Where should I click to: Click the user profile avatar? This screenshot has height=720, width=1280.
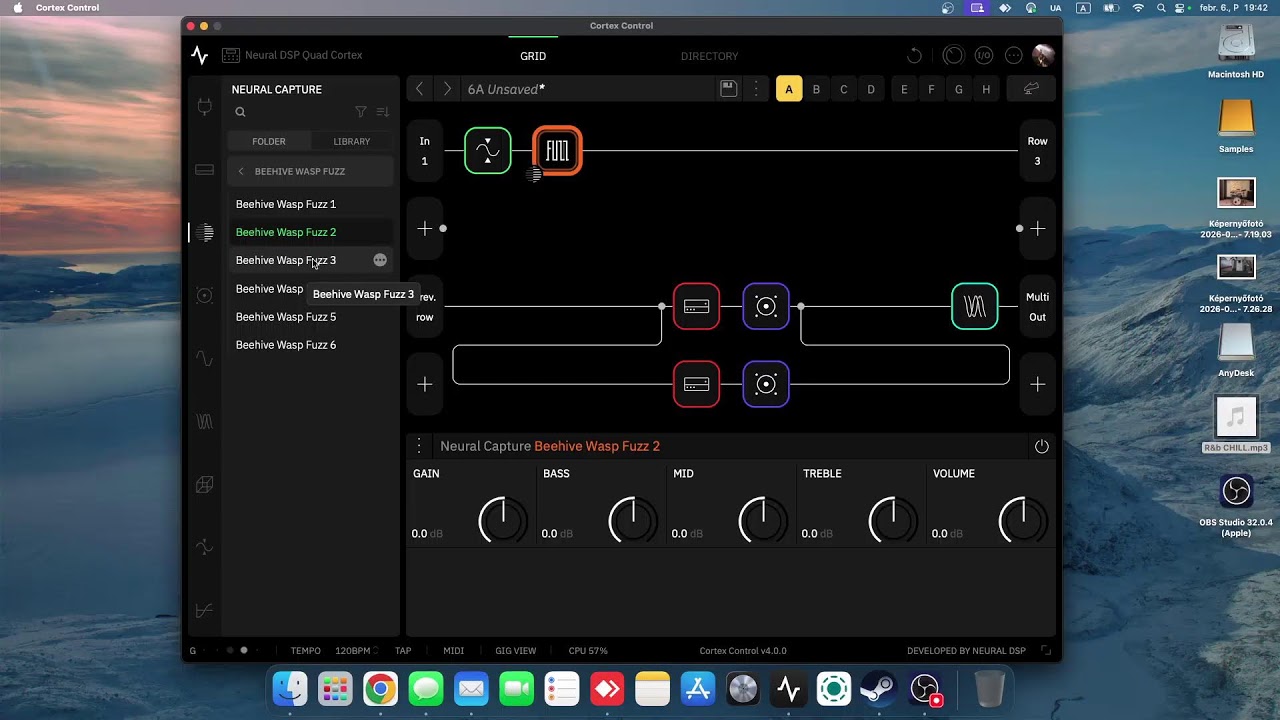pos(1043,56)
